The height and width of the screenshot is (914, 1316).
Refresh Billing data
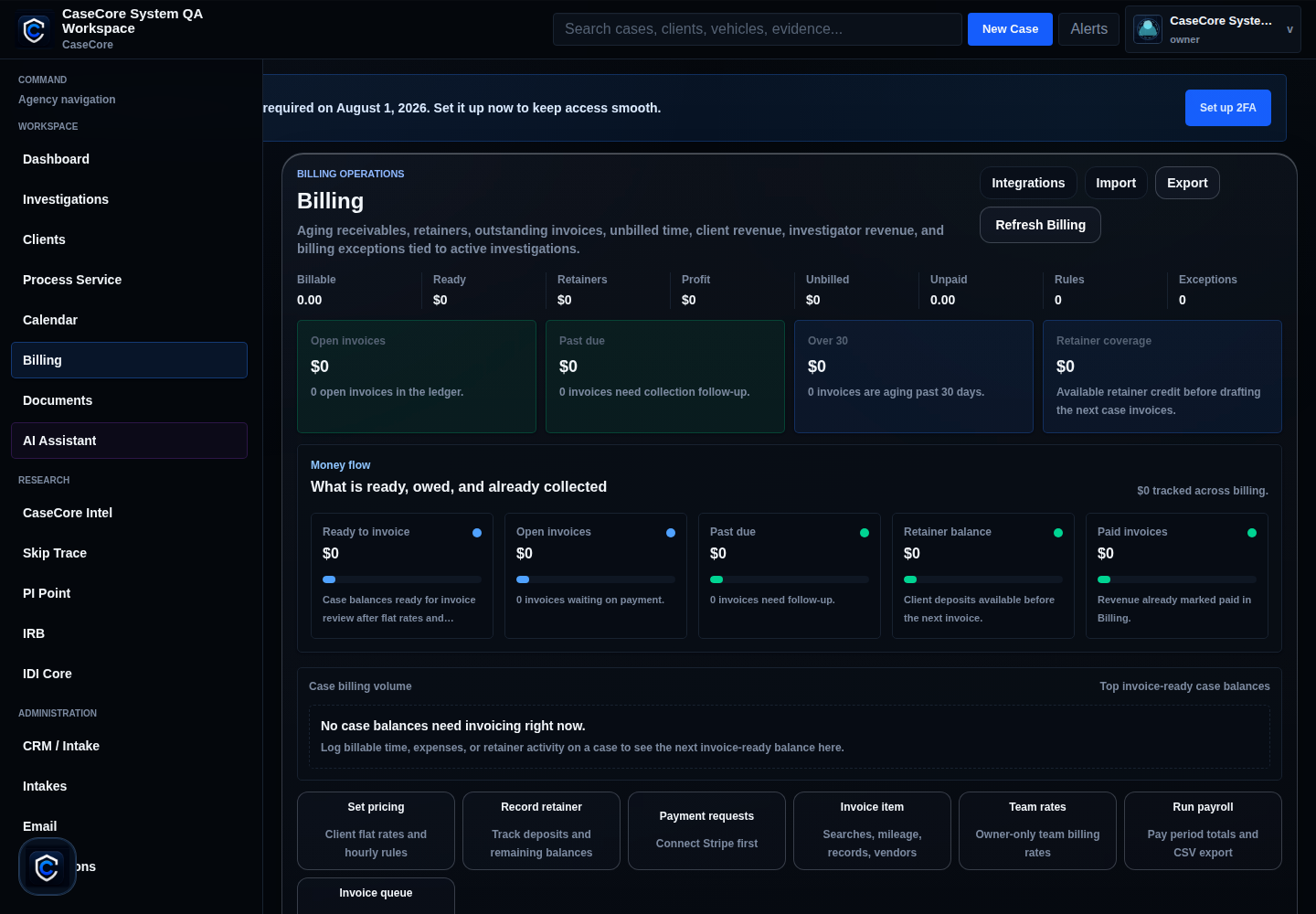(x=1040, y=225)
